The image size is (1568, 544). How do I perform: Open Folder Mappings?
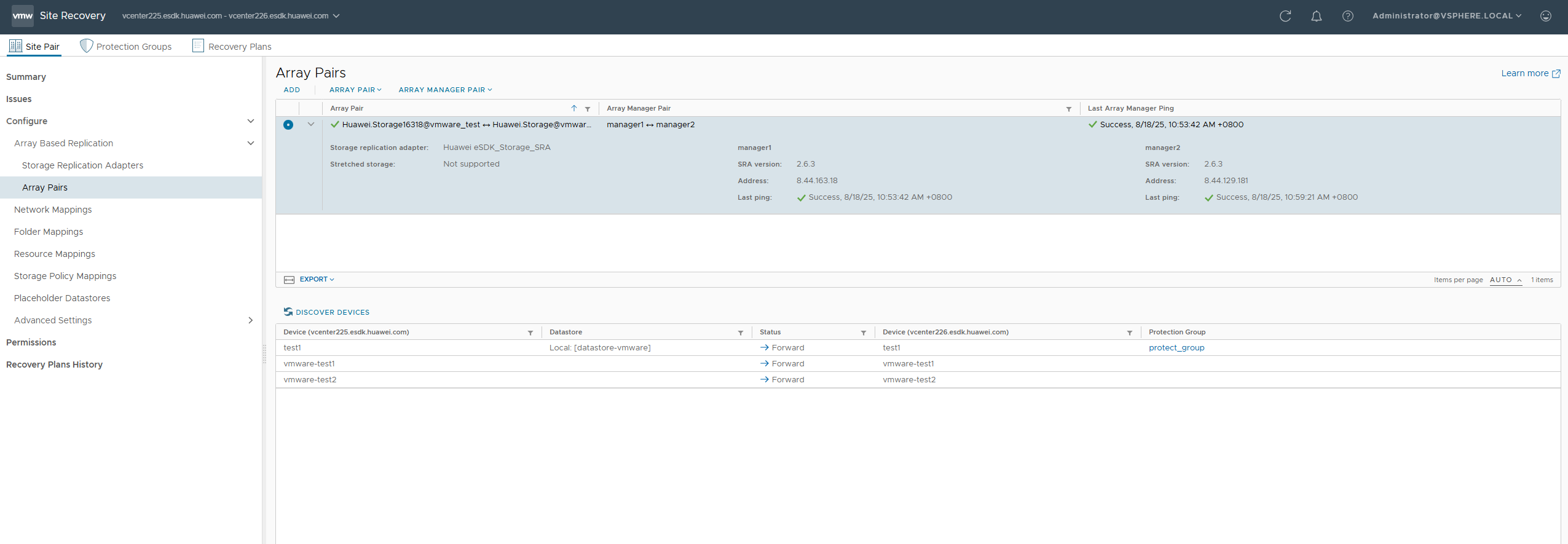49,232
